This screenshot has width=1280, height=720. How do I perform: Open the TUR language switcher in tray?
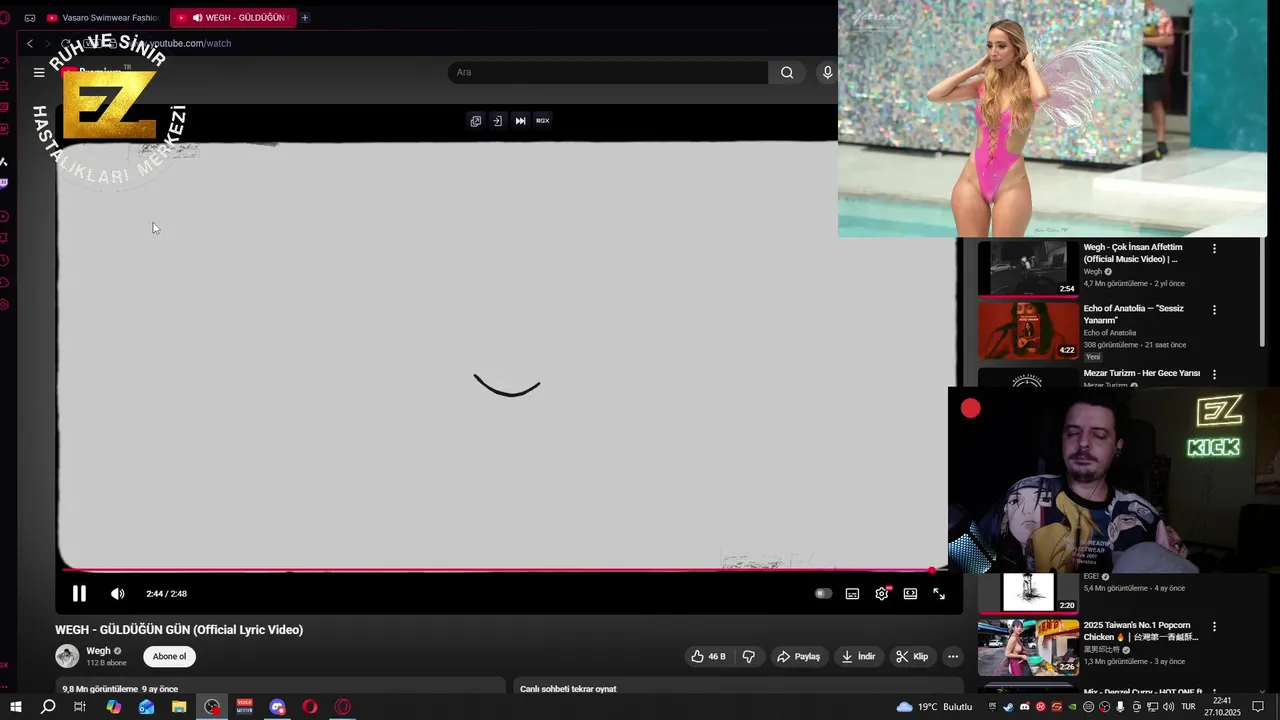1189,707
